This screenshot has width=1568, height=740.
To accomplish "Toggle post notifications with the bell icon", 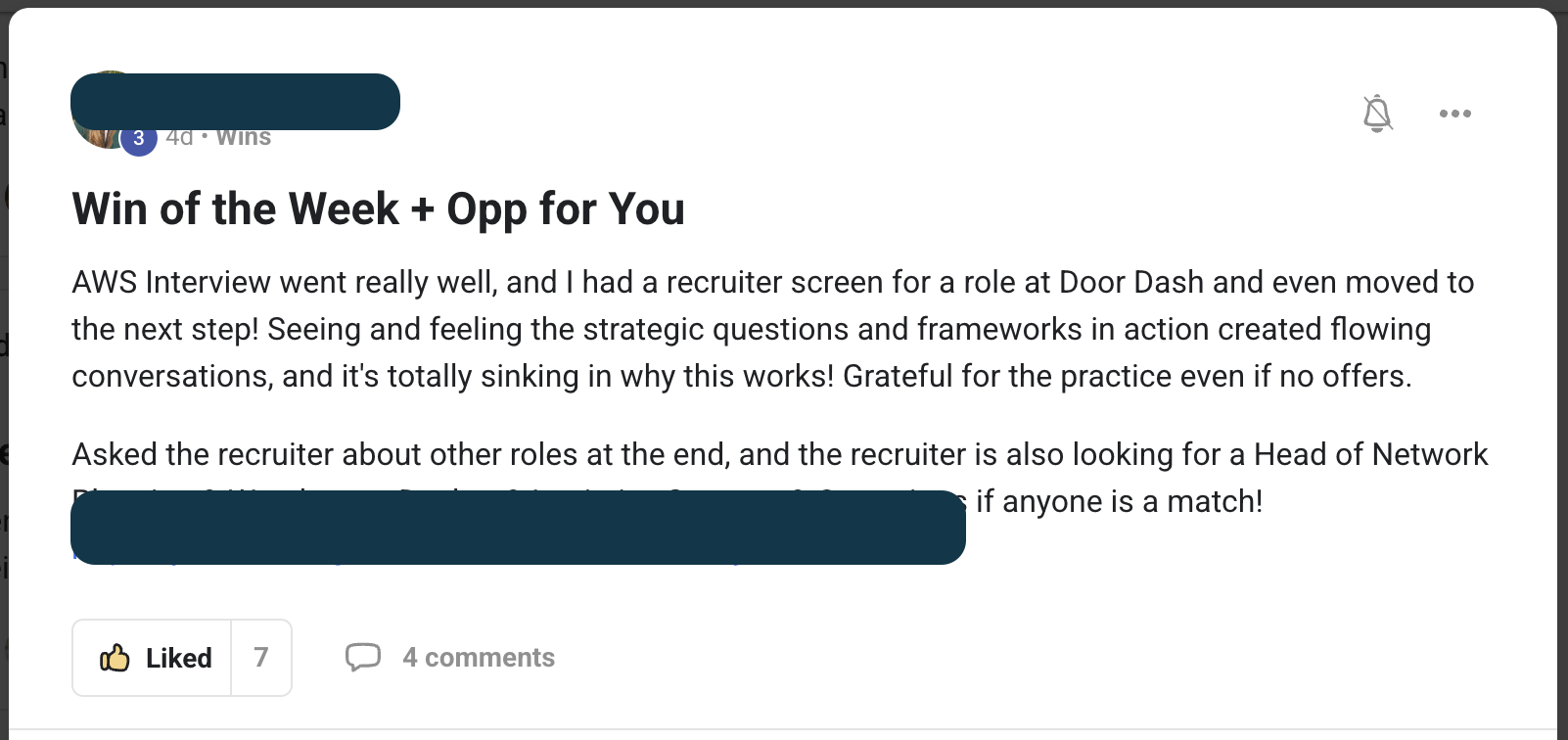I will coord(1377,114).
